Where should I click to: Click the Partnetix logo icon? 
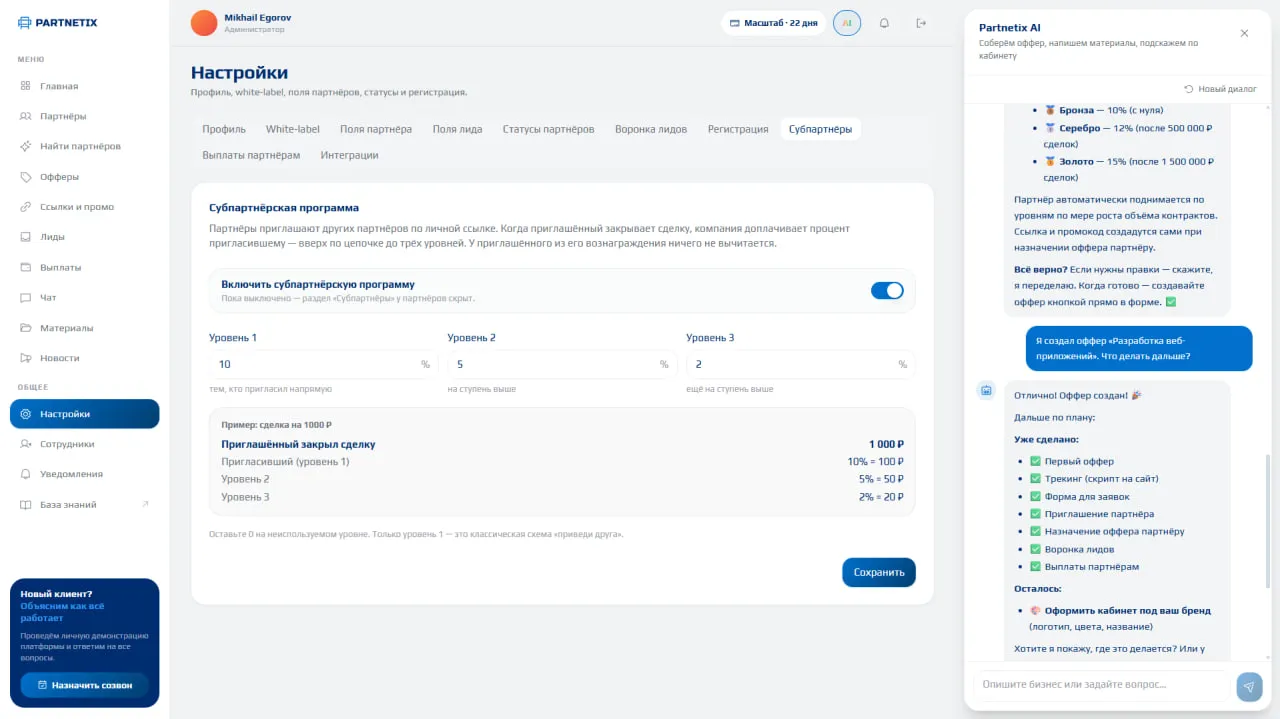tap(25, 22)
